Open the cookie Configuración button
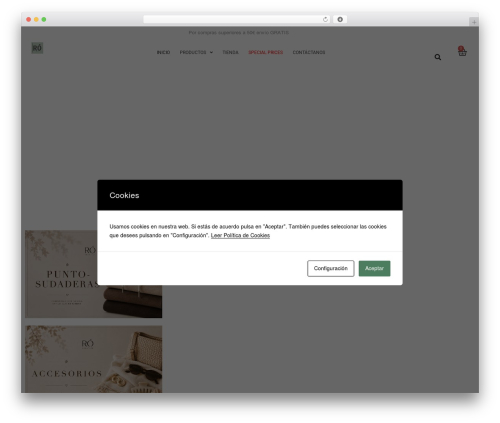 click(330, 268)
